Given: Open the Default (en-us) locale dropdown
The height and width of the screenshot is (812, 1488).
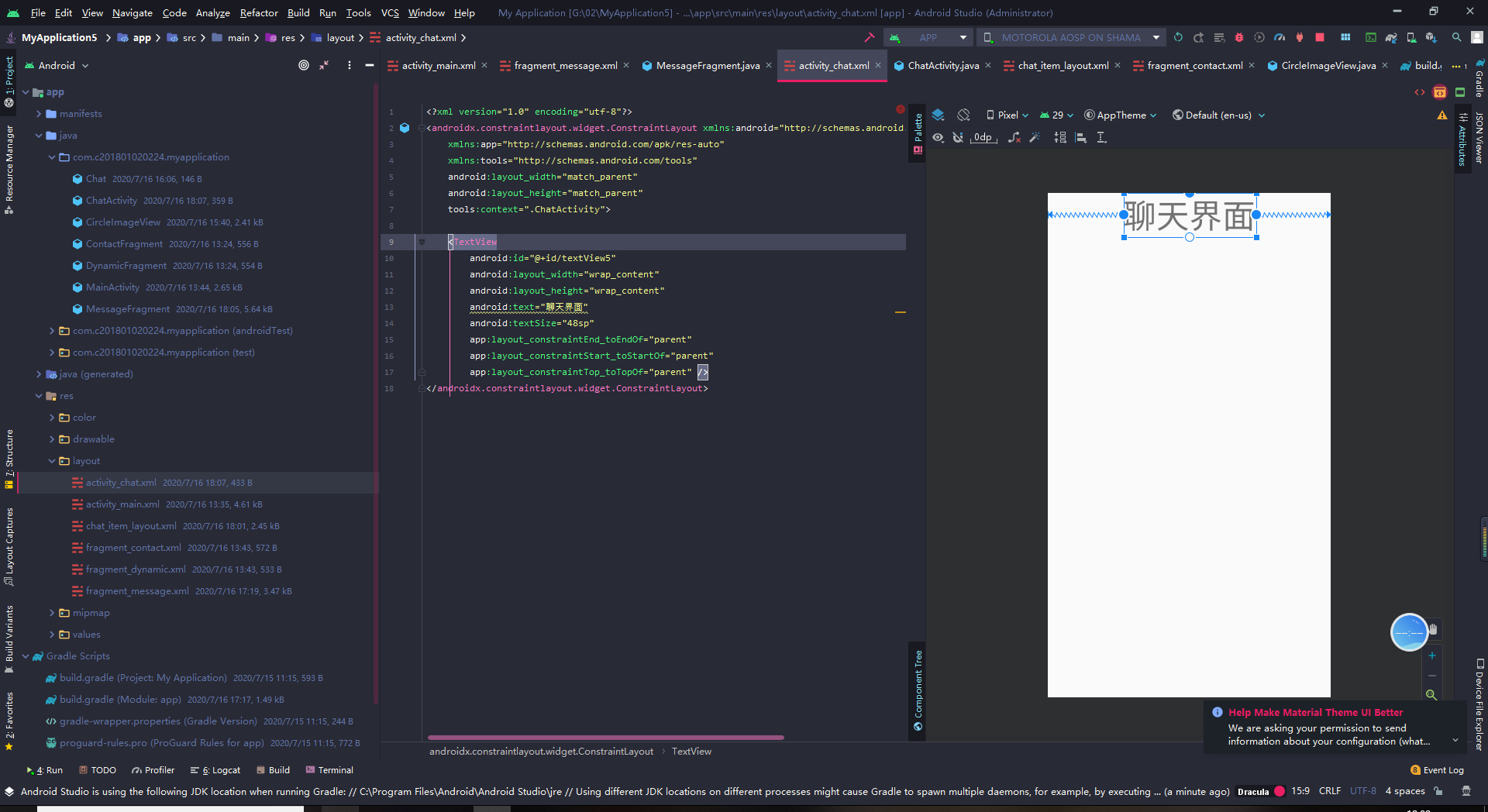Looking at the screenshot, I should pyautogui.click(x=1218, y=115).
